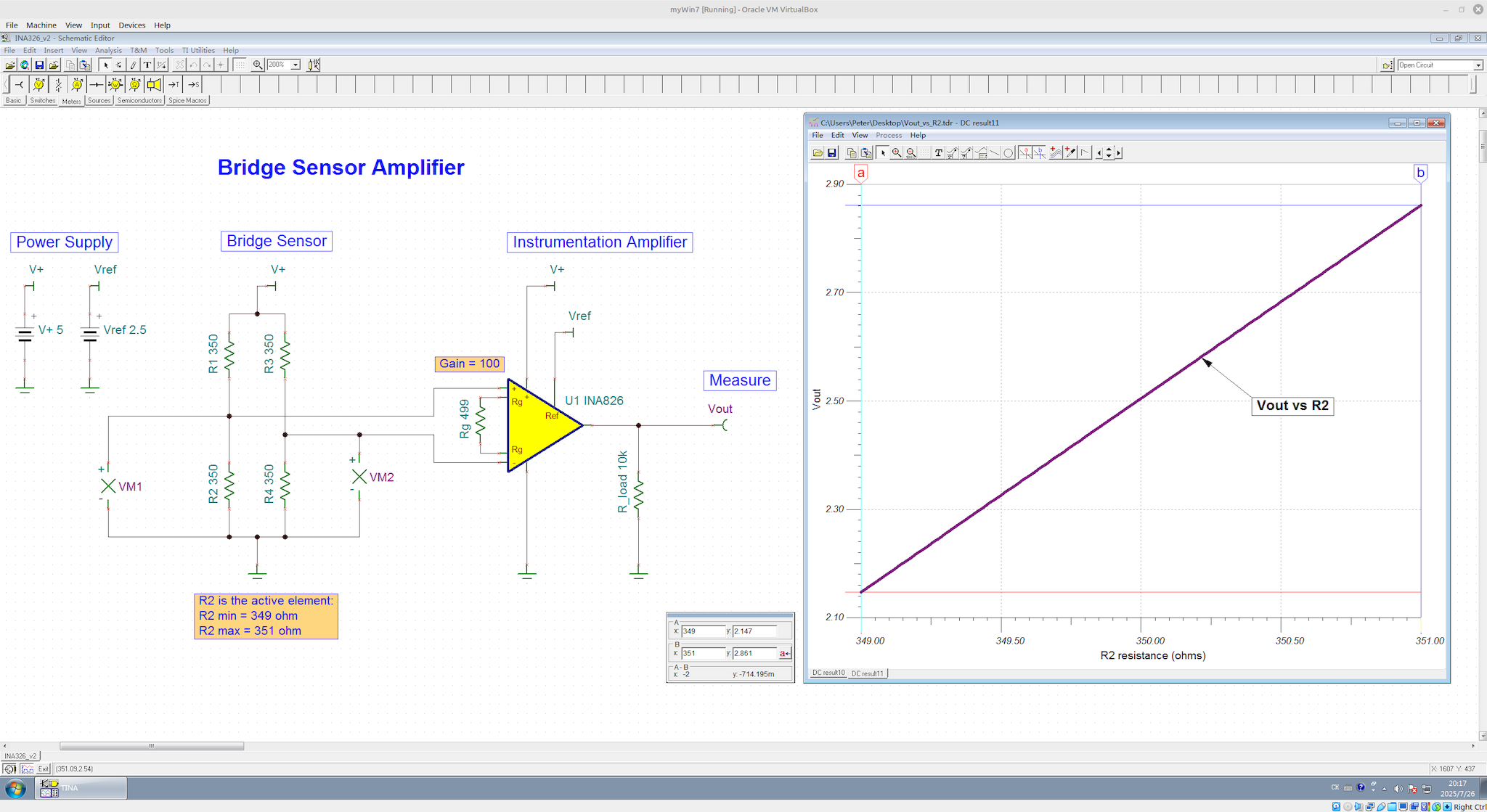Click the add more curves icon
The height and width of the screenshot is (812, 1487).
coord(1056,152)
